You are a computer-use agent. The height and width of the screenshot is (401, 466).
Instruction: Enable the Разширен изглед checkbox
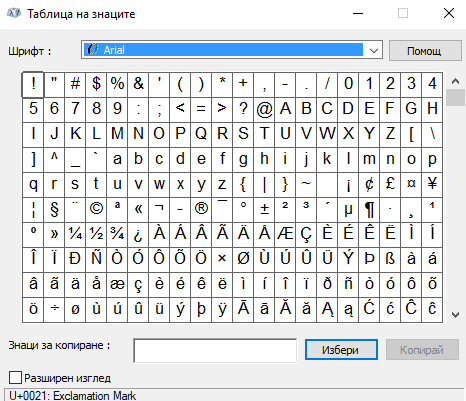(x=15, y=378)
